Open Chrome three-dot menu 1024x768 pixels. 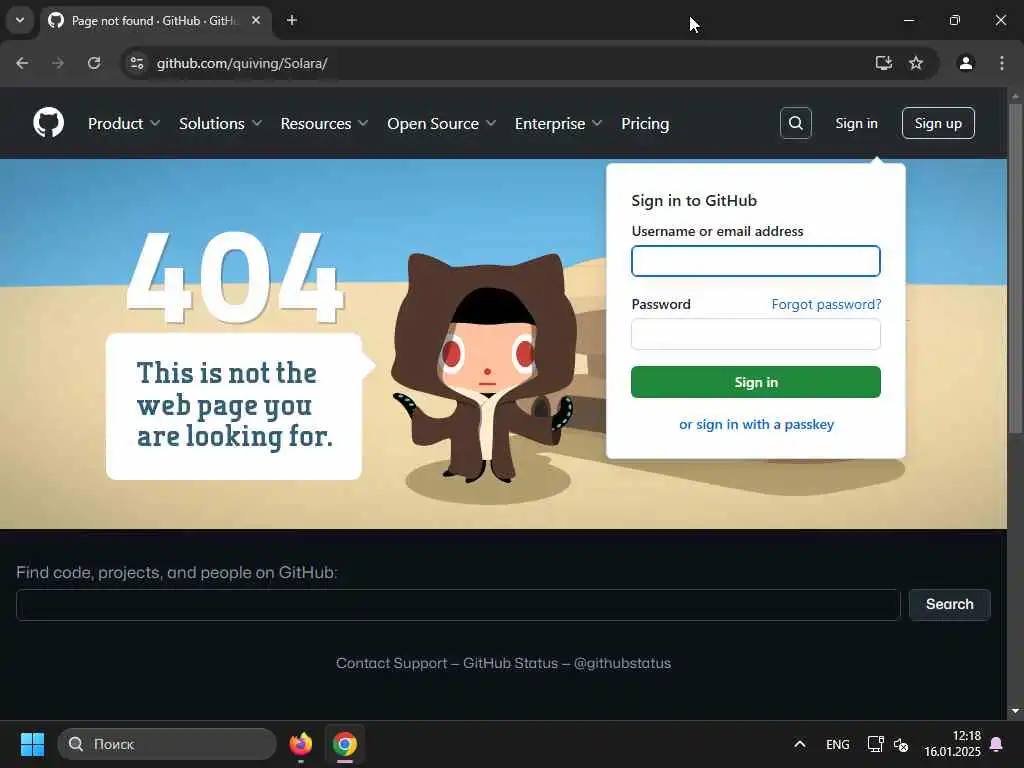coord(1002,63)
